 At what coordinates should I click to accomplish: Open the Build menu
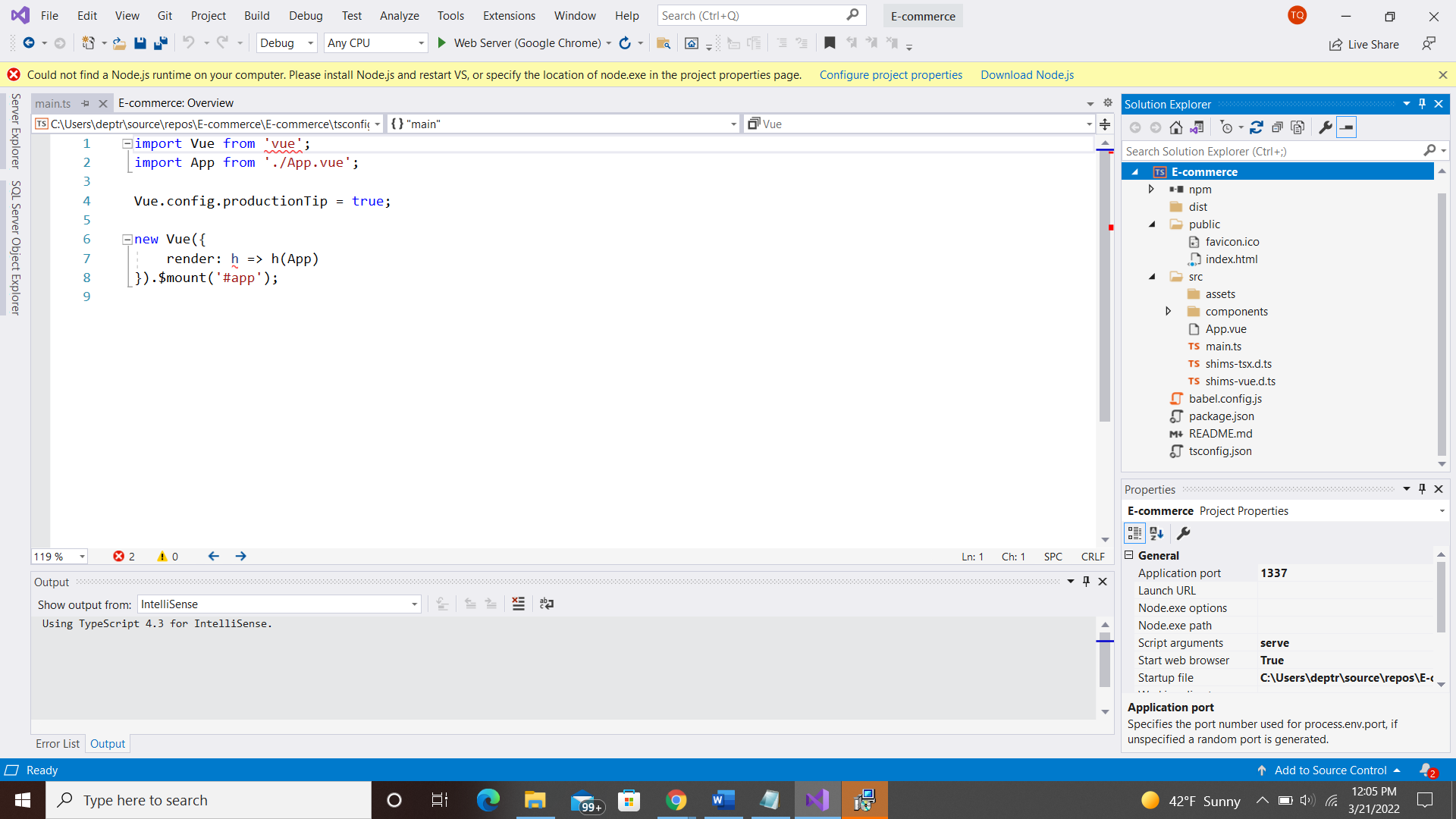[x=257, y=16]
